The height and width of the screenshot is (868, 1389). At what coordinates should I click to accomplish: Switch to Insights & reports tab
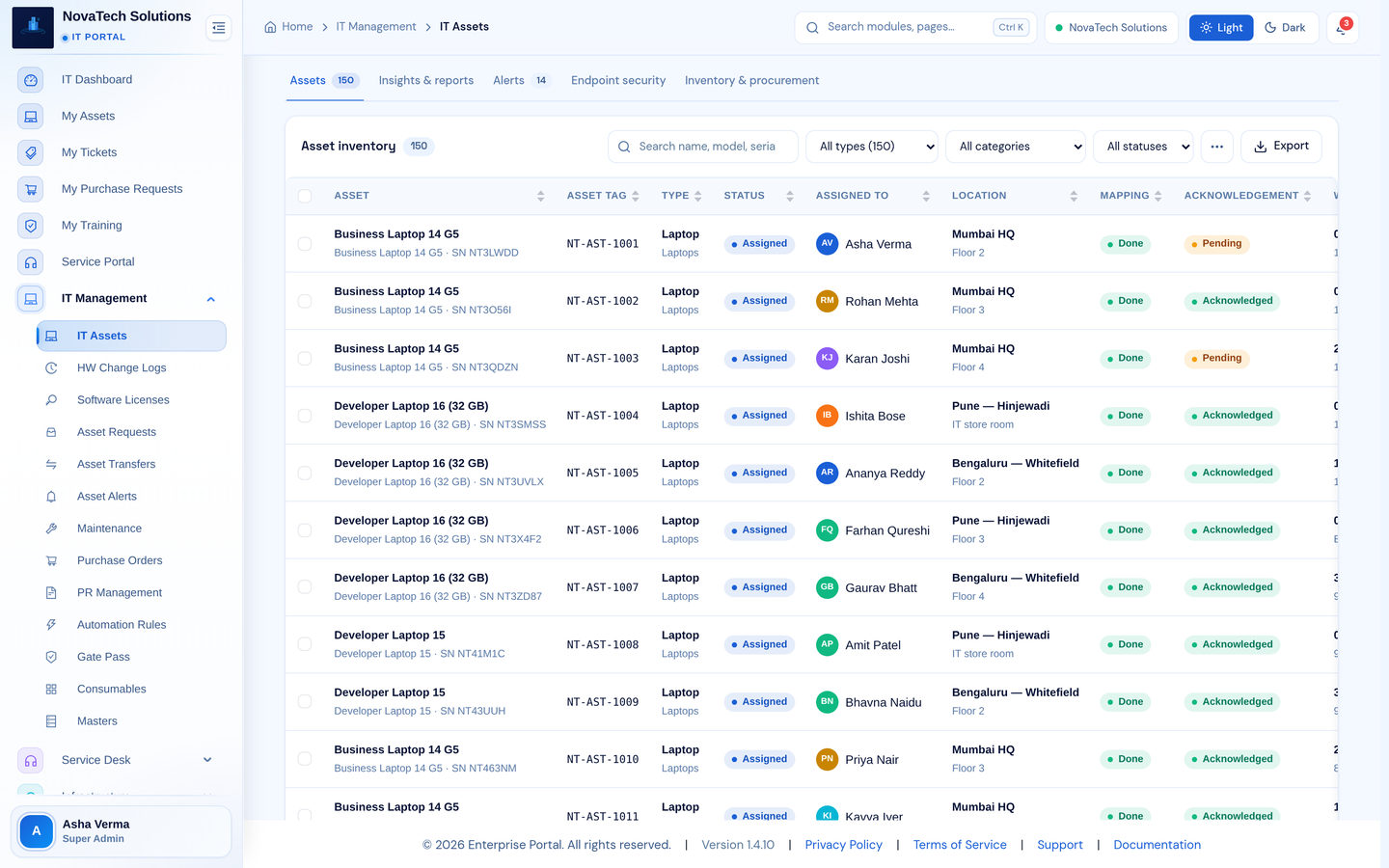tap(426, 81)
